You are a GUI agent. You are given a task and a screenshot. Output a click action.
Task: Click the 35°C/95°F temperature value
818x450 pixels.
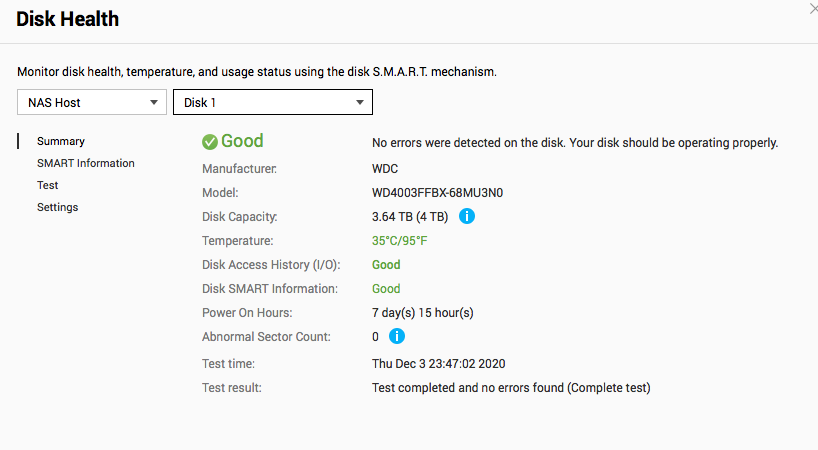tap(400, 241)
